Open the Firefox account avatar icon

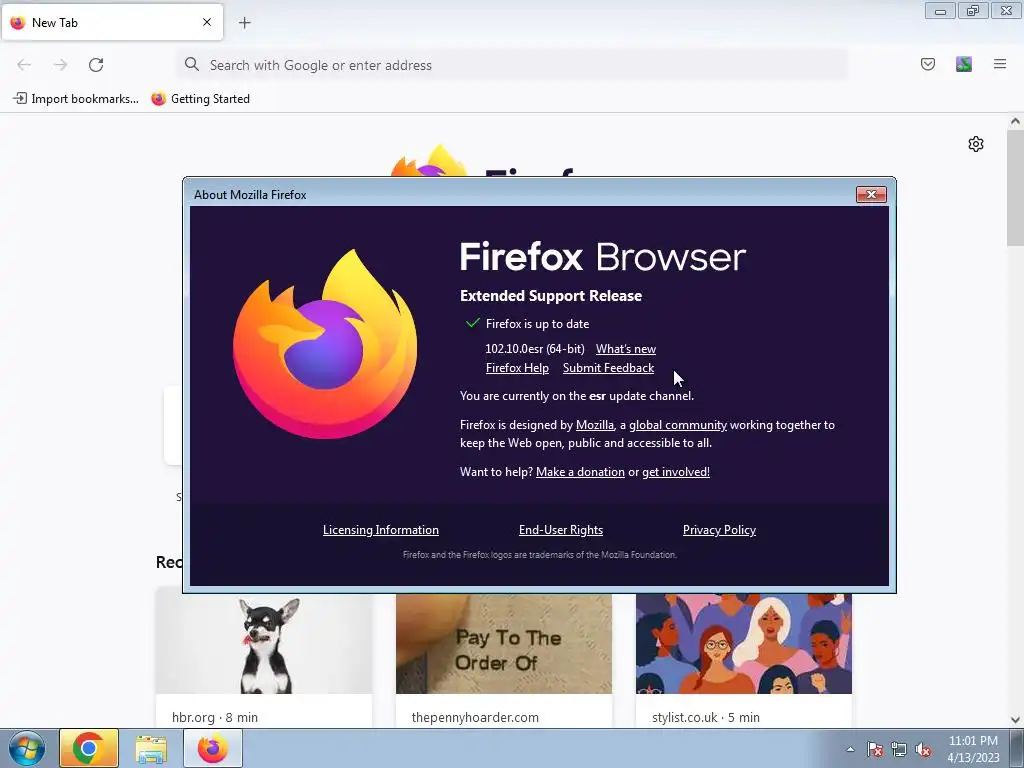(x=964, y=64)
